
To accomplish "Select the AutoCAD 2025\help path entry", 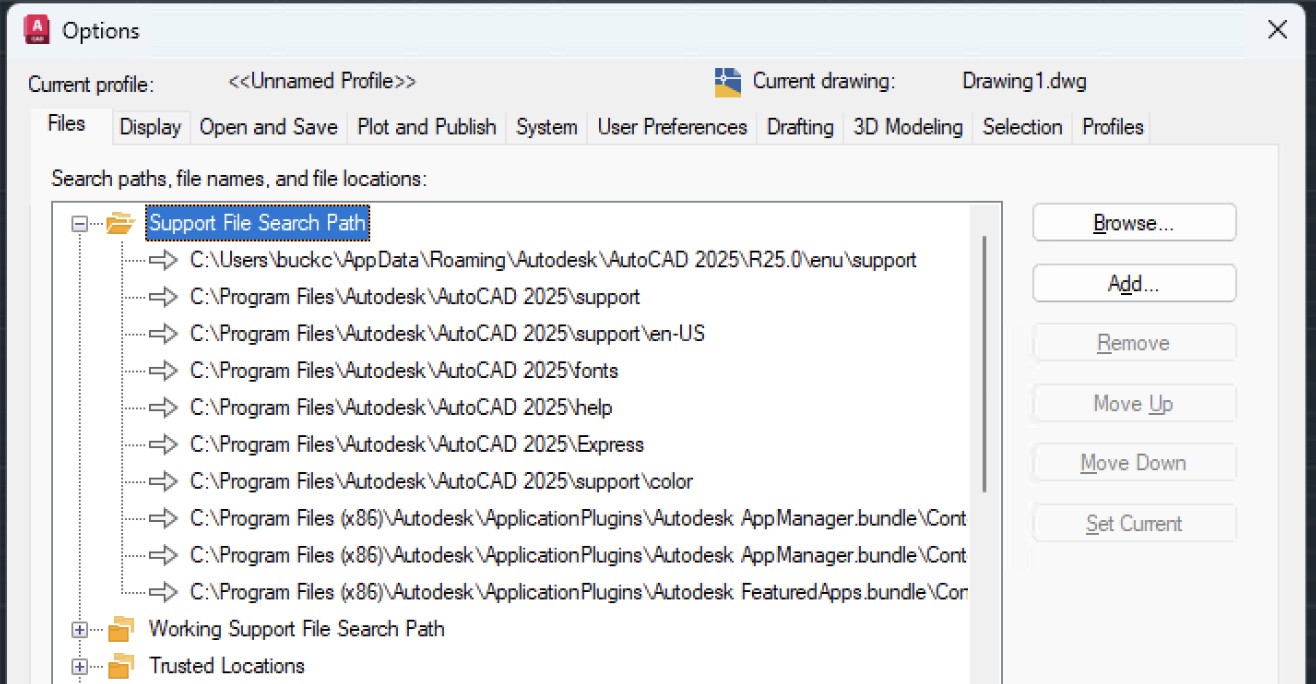I will click(401, 408).
